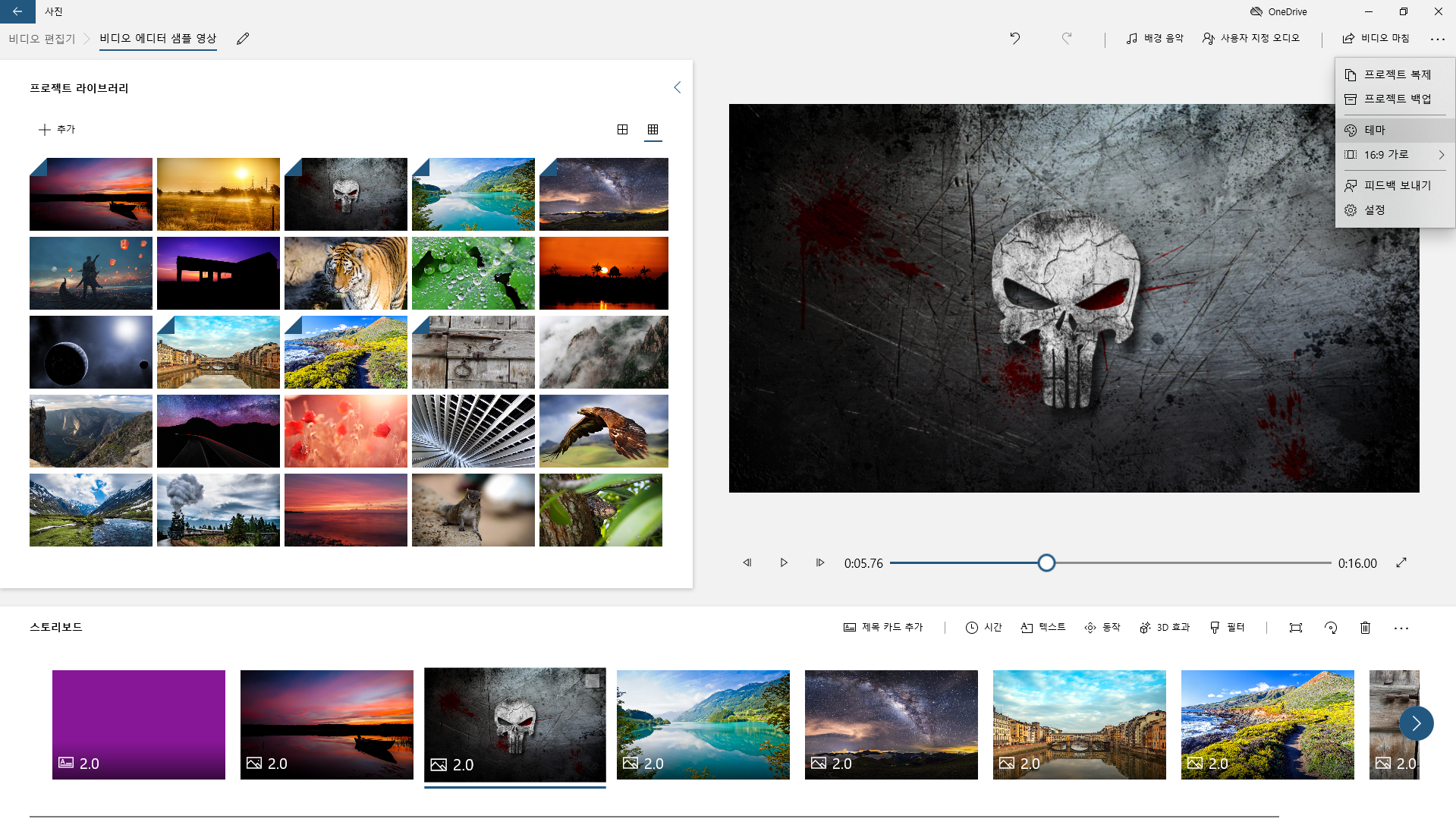
Task: Select the planet and moon image in the library
Action: [x=91, y=352]
